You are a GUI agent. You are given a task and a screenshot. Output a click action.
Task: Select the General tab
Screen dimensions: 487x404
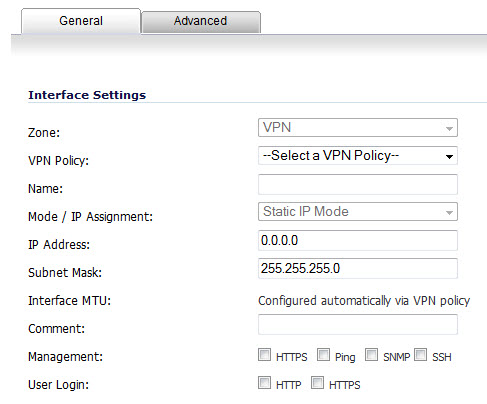pyautogui.click(x=81, y=21)
